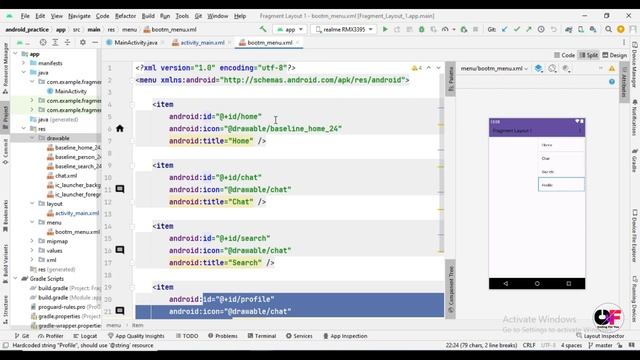640x360 pixels.
Task: Run the app with the green play button
Action: pyautogui.click(x=385, y=29)
